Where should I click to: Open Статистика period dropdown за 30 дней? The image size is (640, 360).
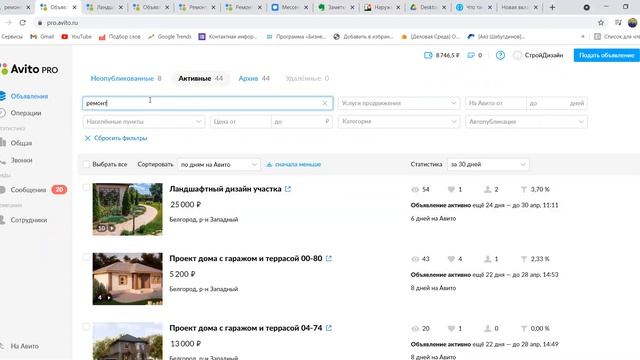pyautogui.click(x=488, y=164)
